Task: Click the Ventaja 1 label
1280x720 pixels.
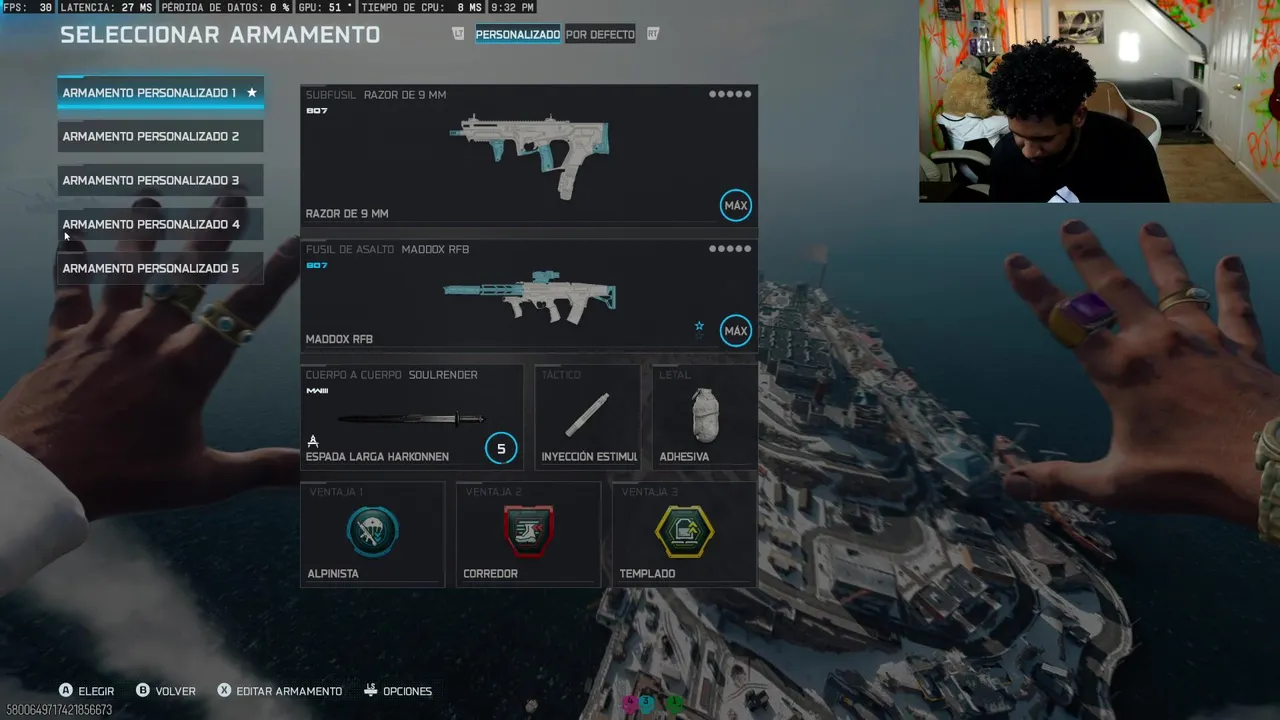Action: 336,492
